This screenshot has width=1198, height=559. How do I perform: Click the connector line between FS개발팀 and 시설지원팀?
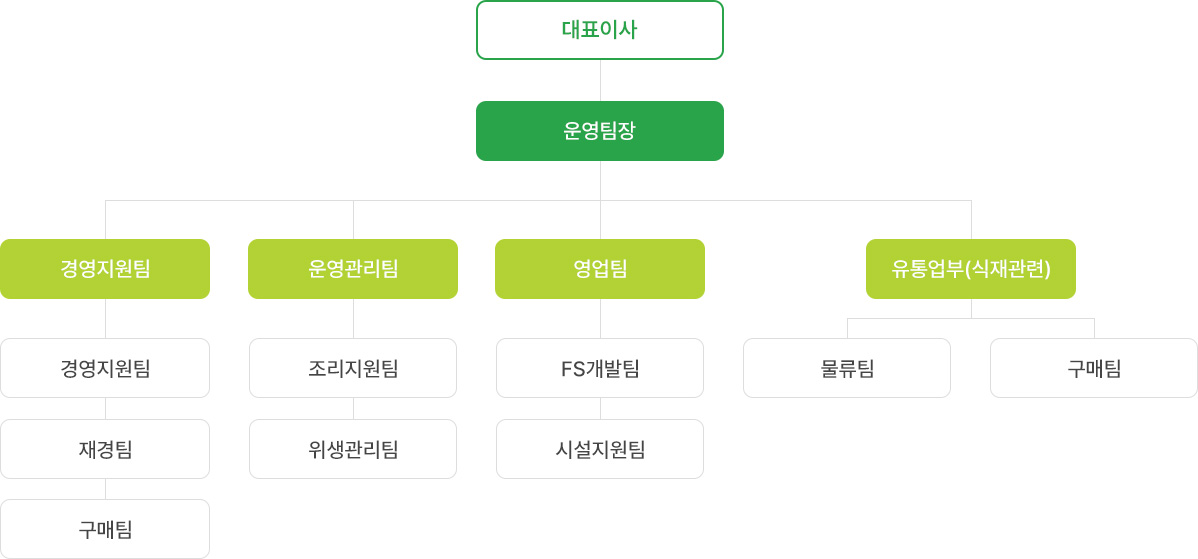[x=601, y=409]
